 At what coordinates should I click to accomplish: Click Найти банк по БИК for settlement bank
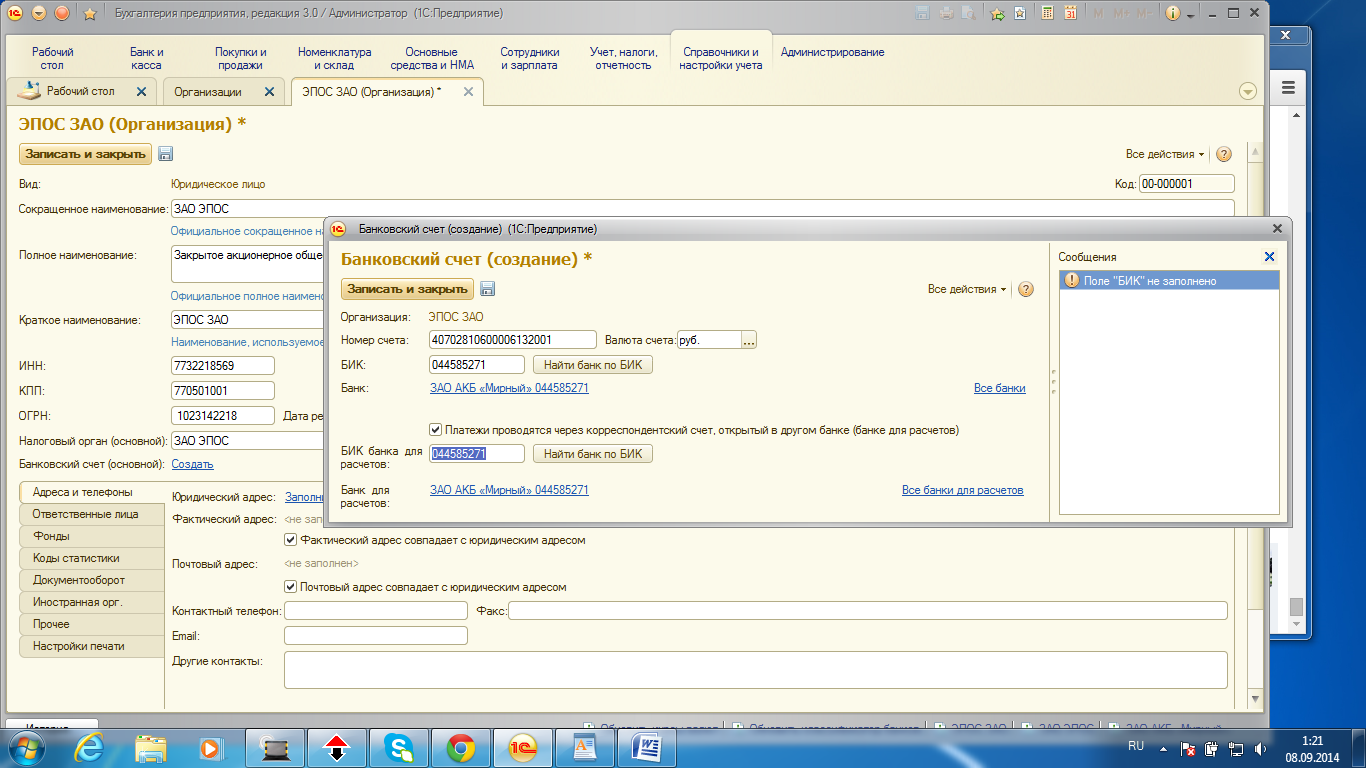pyautogui.click(x=593, y=454)
